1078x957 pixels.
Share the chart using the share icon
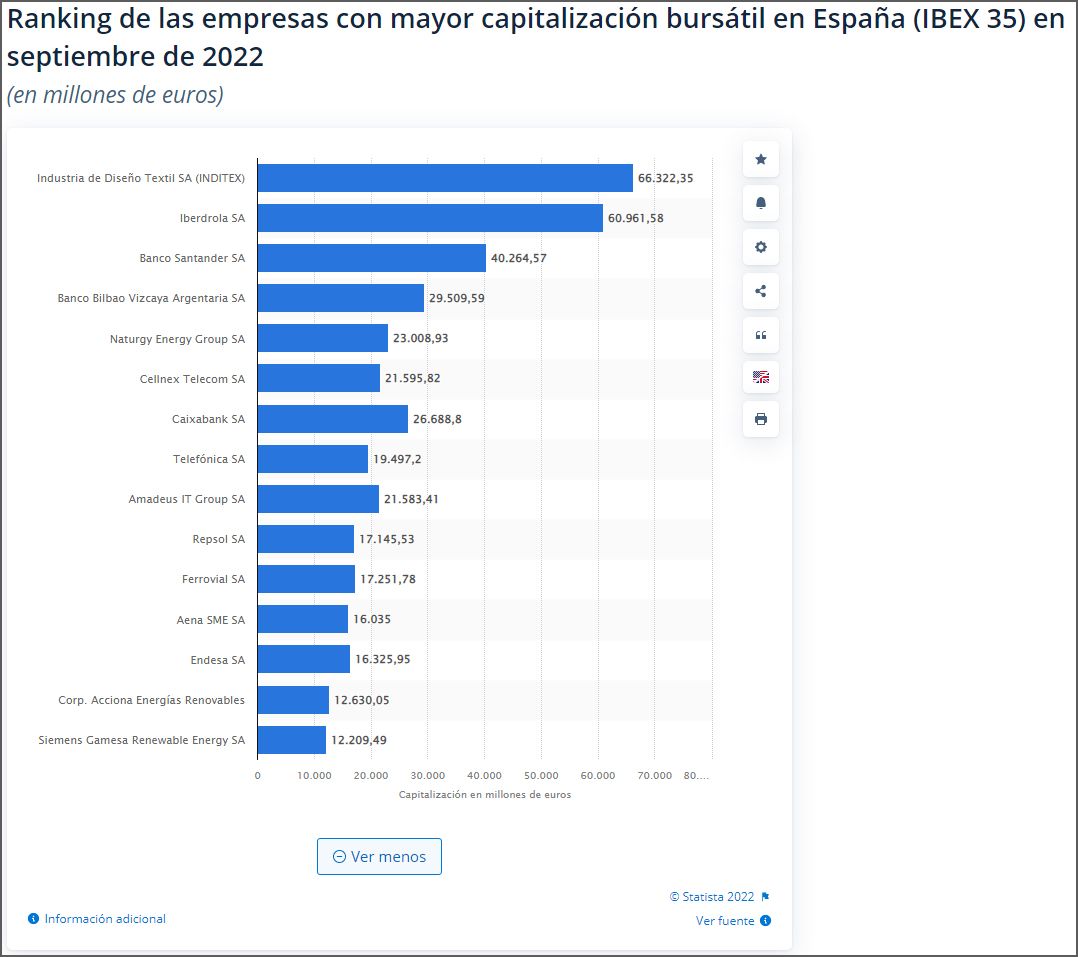[760, 291]
